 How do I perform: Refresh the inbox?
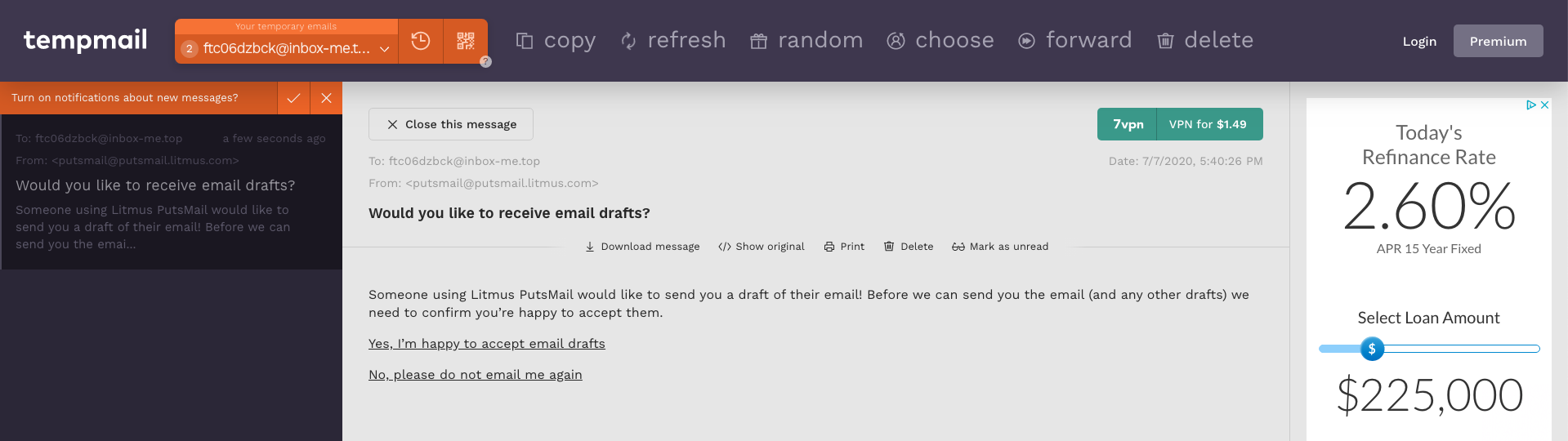coord(673,40)
